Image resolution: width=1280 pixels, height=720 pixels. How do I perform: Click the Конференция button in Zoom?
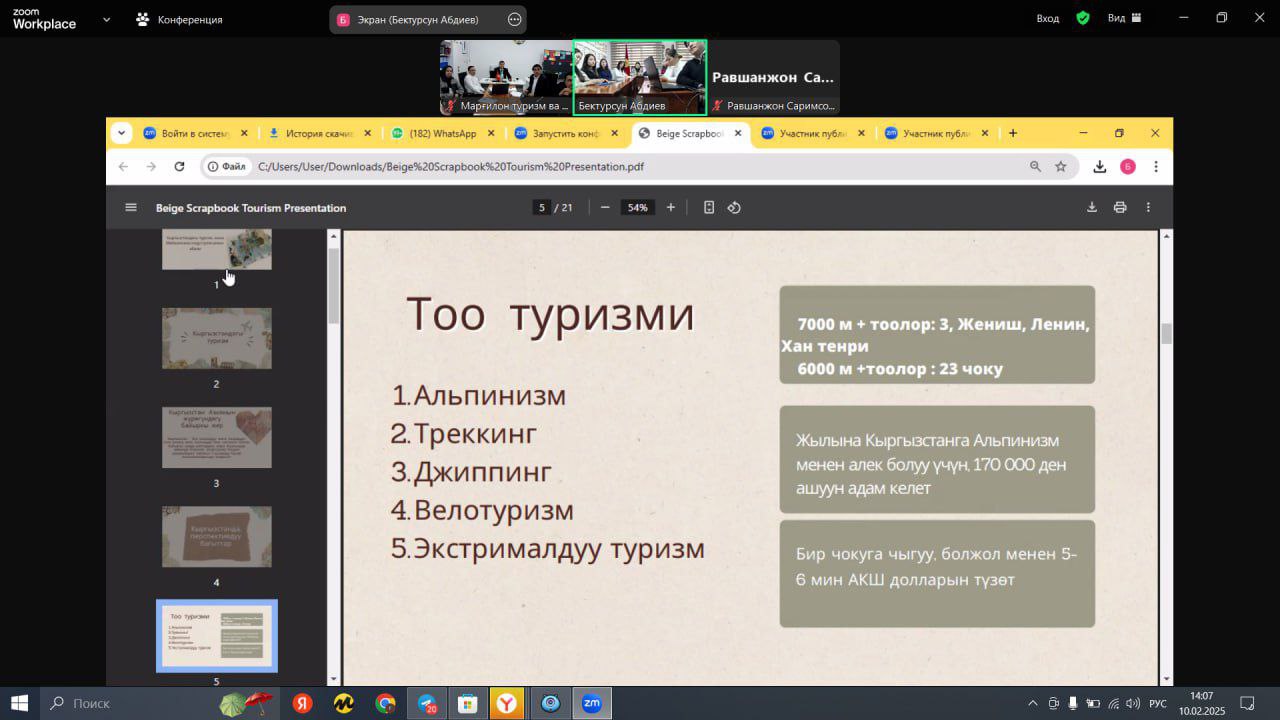[179, 19]
